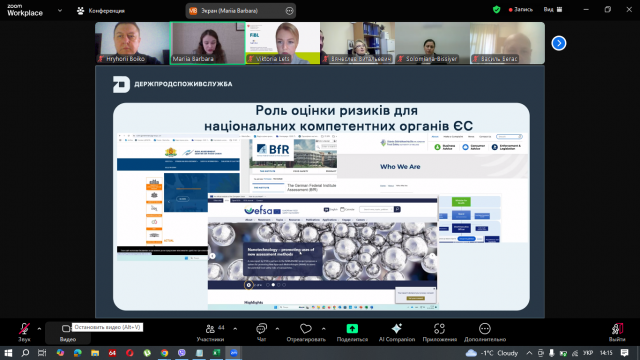Image resolution: width=640 pixels, height=360 pixels.
Task: Open Windows Start menu
Action: pyautogui.click(x=8, y=353)
